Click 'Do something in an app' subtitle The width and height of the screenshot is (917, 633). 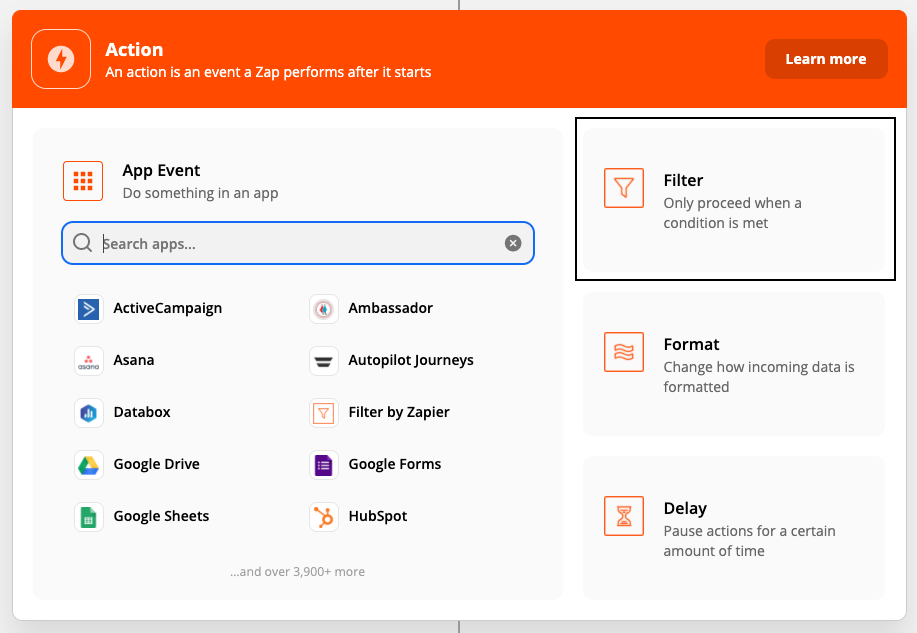pos(201,193)
